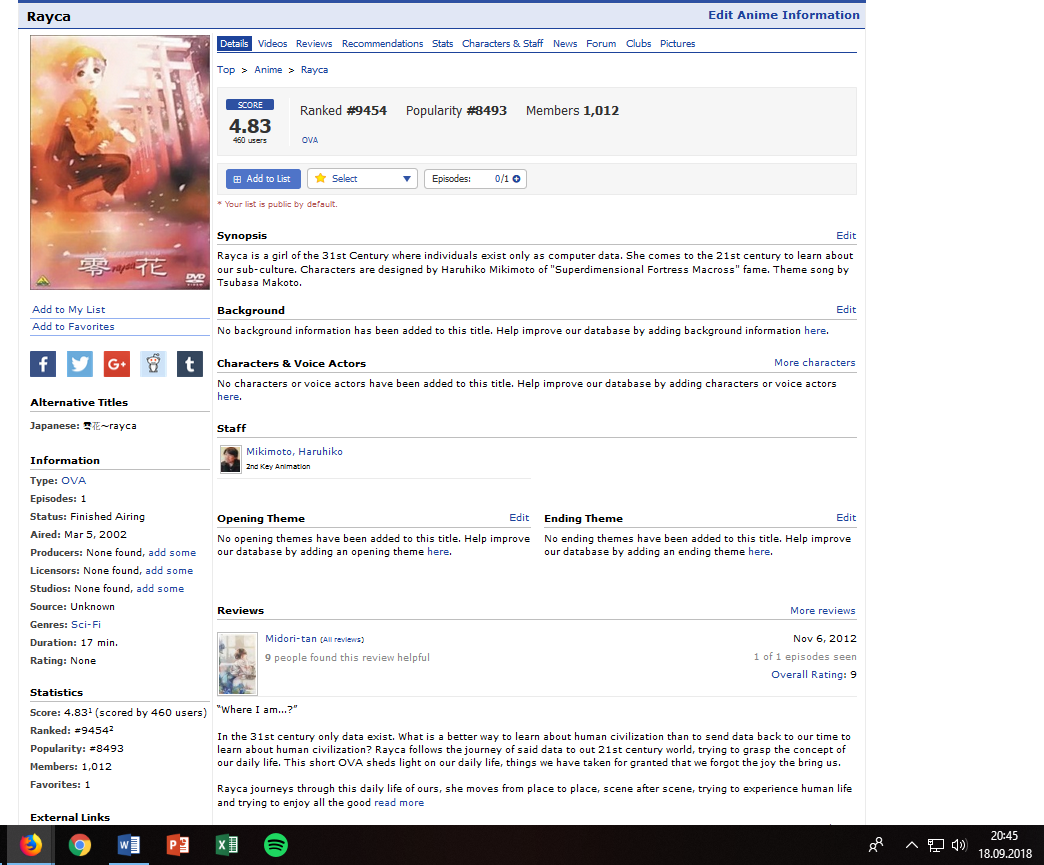Share on Reddit icon

point(153,364)
